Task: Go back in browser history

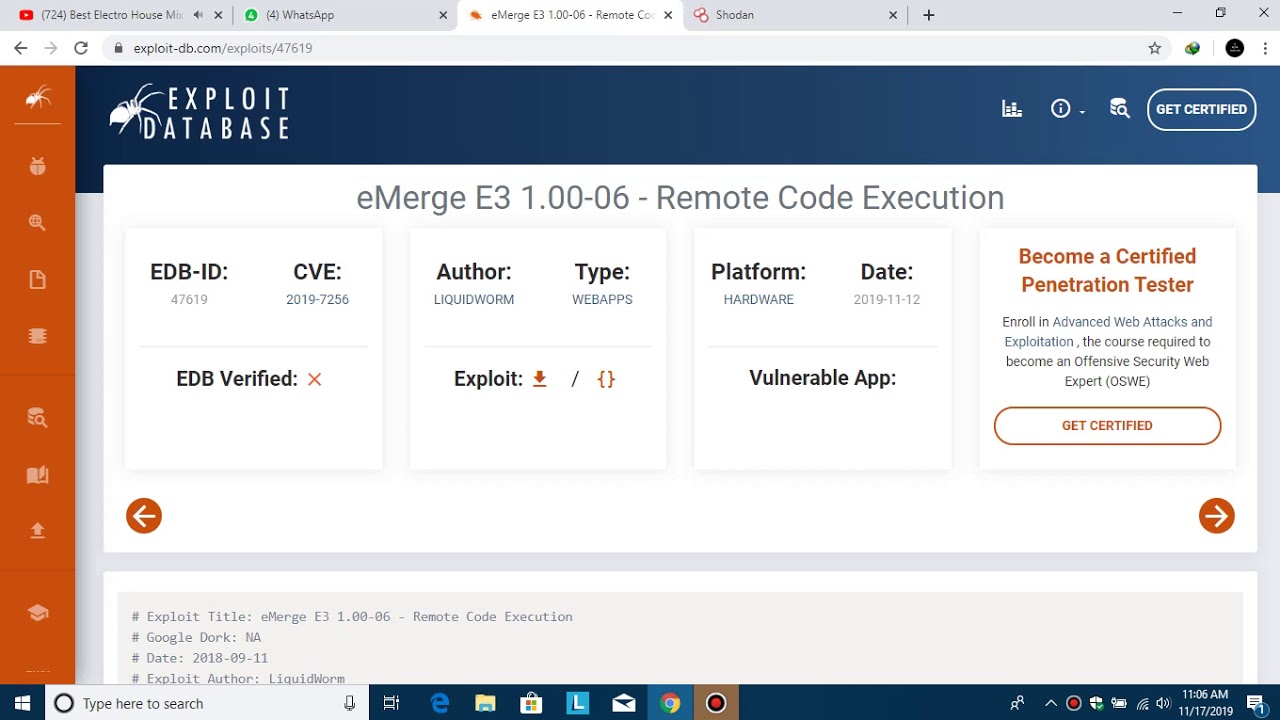Action: [x=20, y=48]
